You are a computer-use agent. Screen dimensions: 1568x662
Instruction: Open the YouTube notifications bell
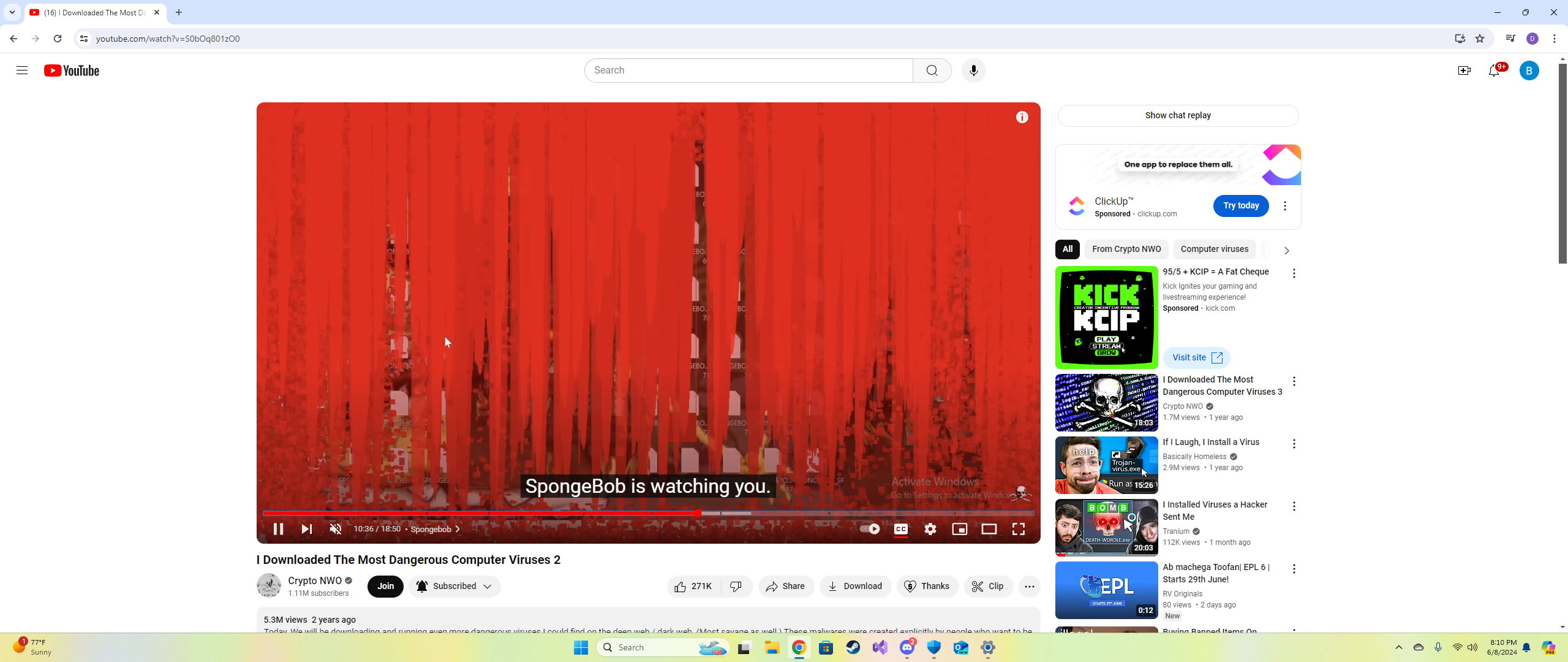[1494, 71]
